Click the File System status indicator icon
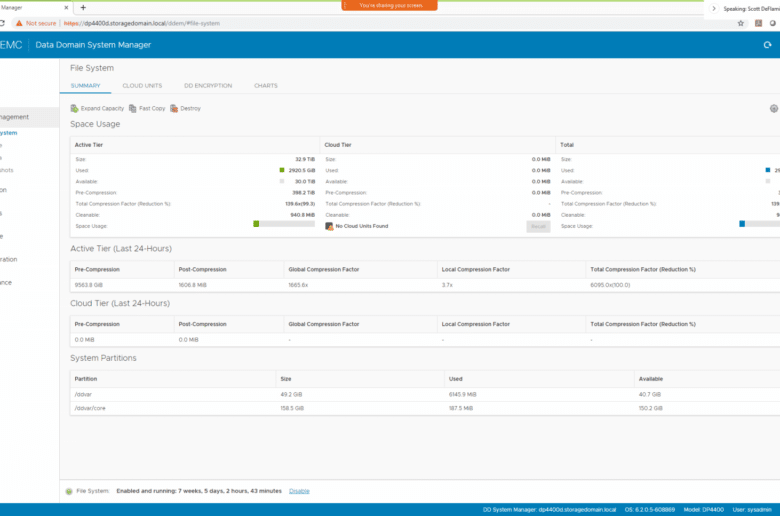The width and height of the screenshot is (780, 516). (69, 491)
